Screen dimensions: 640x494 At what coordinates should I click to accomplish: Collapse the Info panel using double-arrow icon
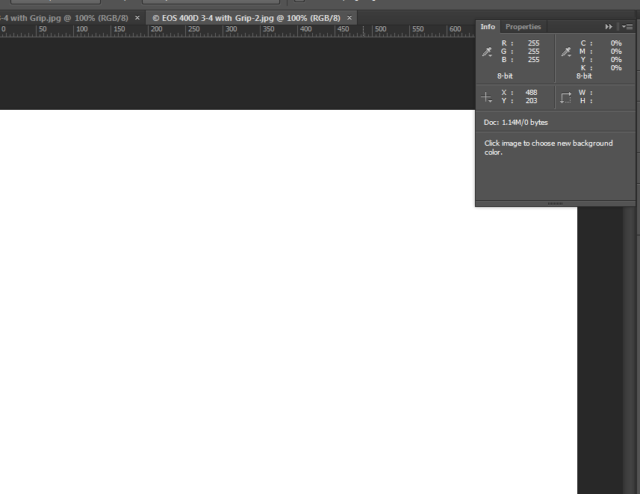[x=609, y=27]
